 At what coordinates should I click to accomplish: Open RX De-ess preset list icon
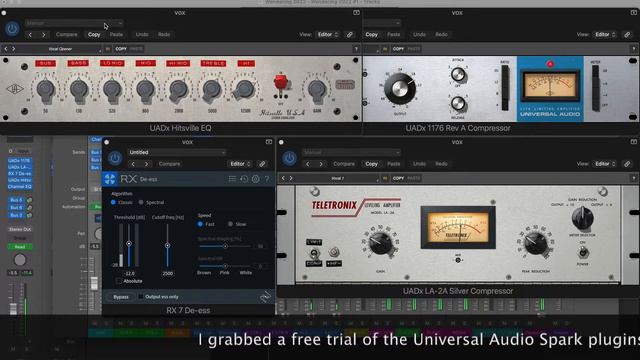pos(232,179)
